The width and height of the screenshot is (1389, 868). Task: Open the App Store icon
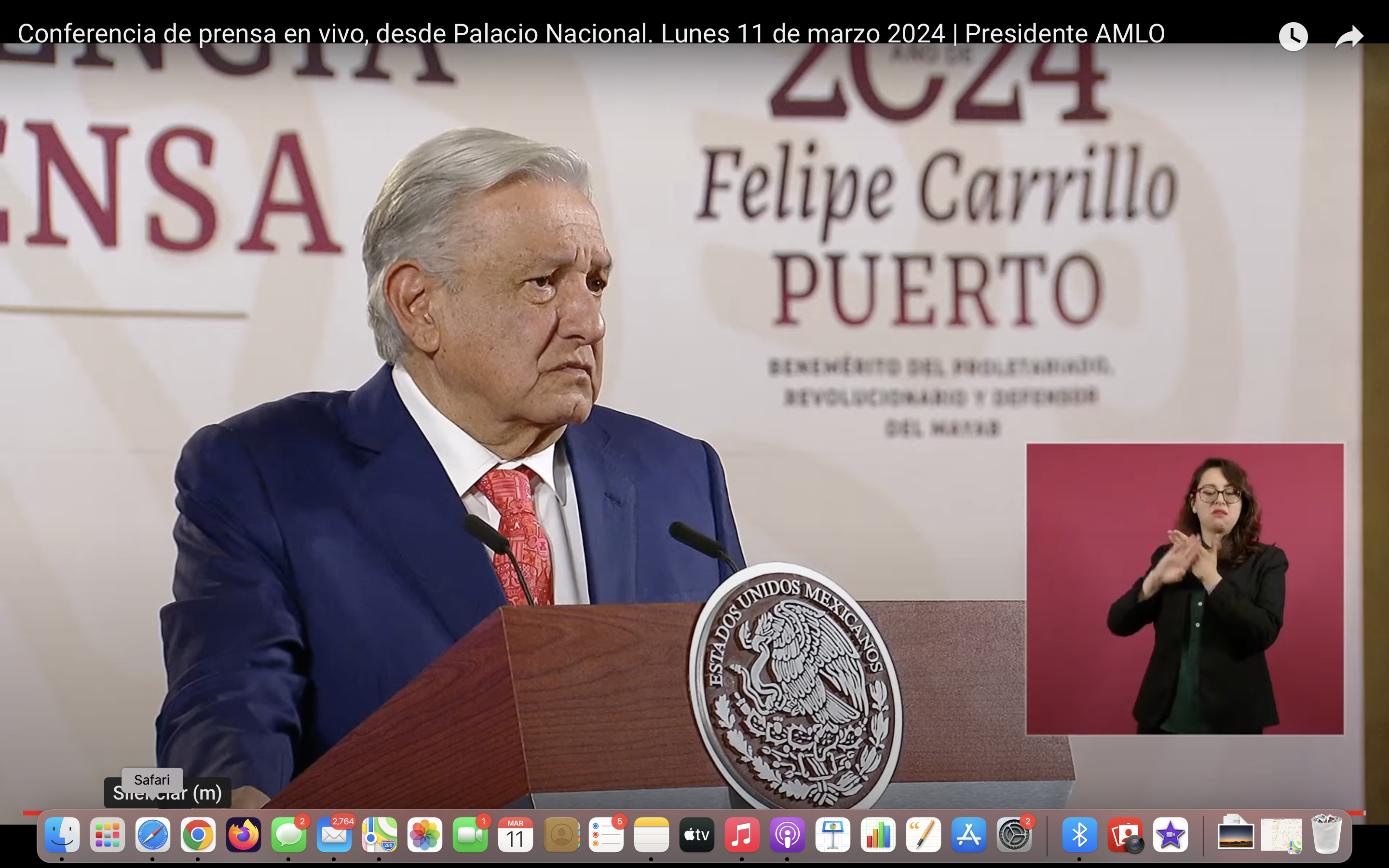coord(969,835)
